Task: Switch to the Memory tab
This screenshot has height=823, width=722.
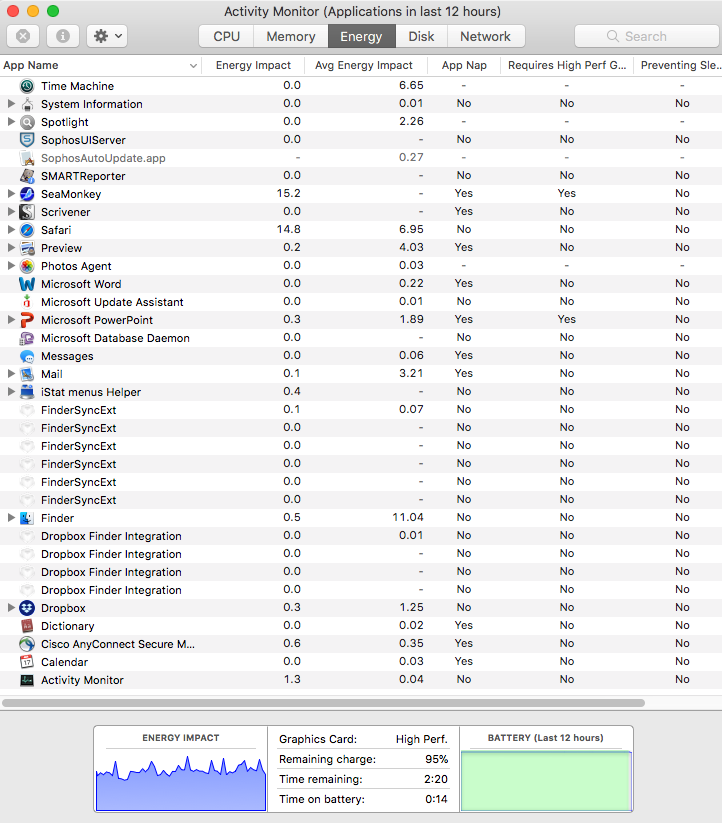Action: (x=291, y=36)
